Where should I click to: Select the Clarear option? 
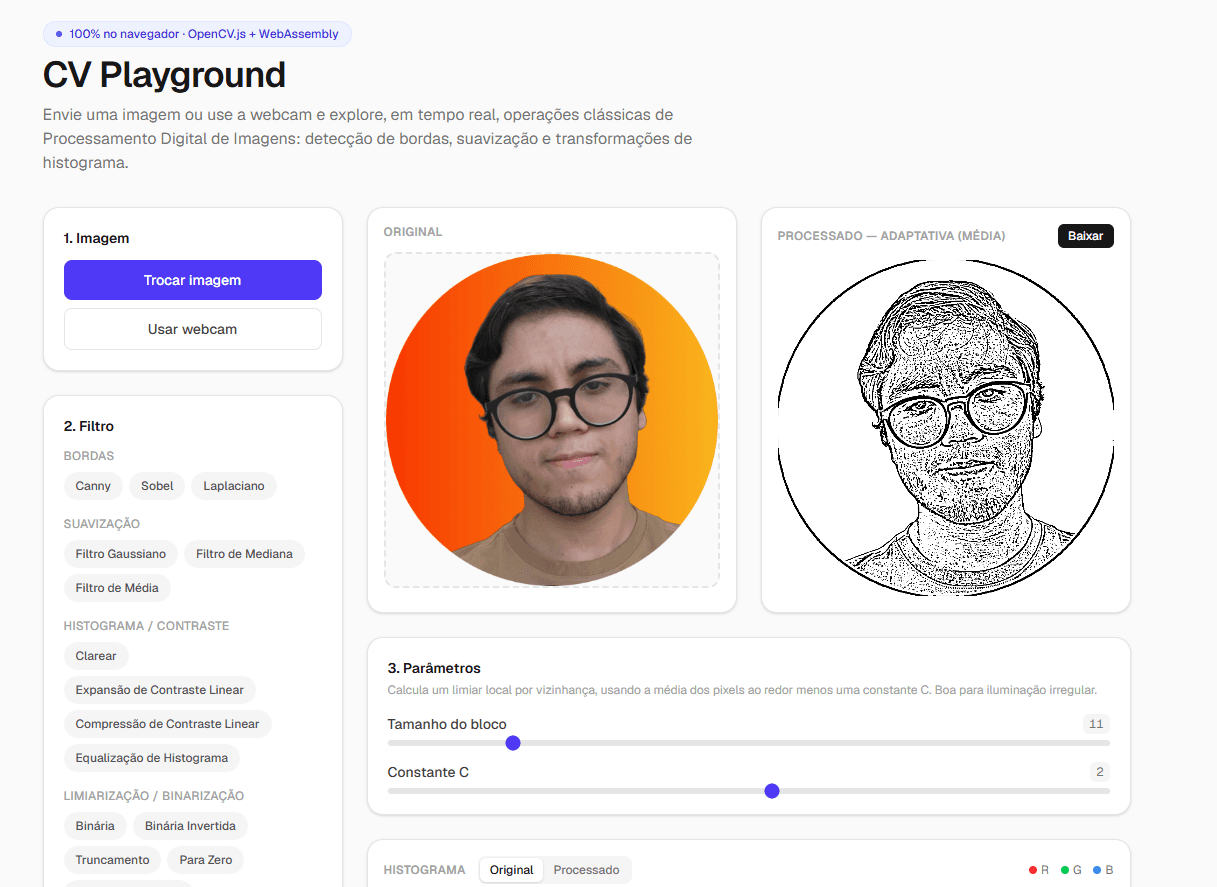point(96,656)
